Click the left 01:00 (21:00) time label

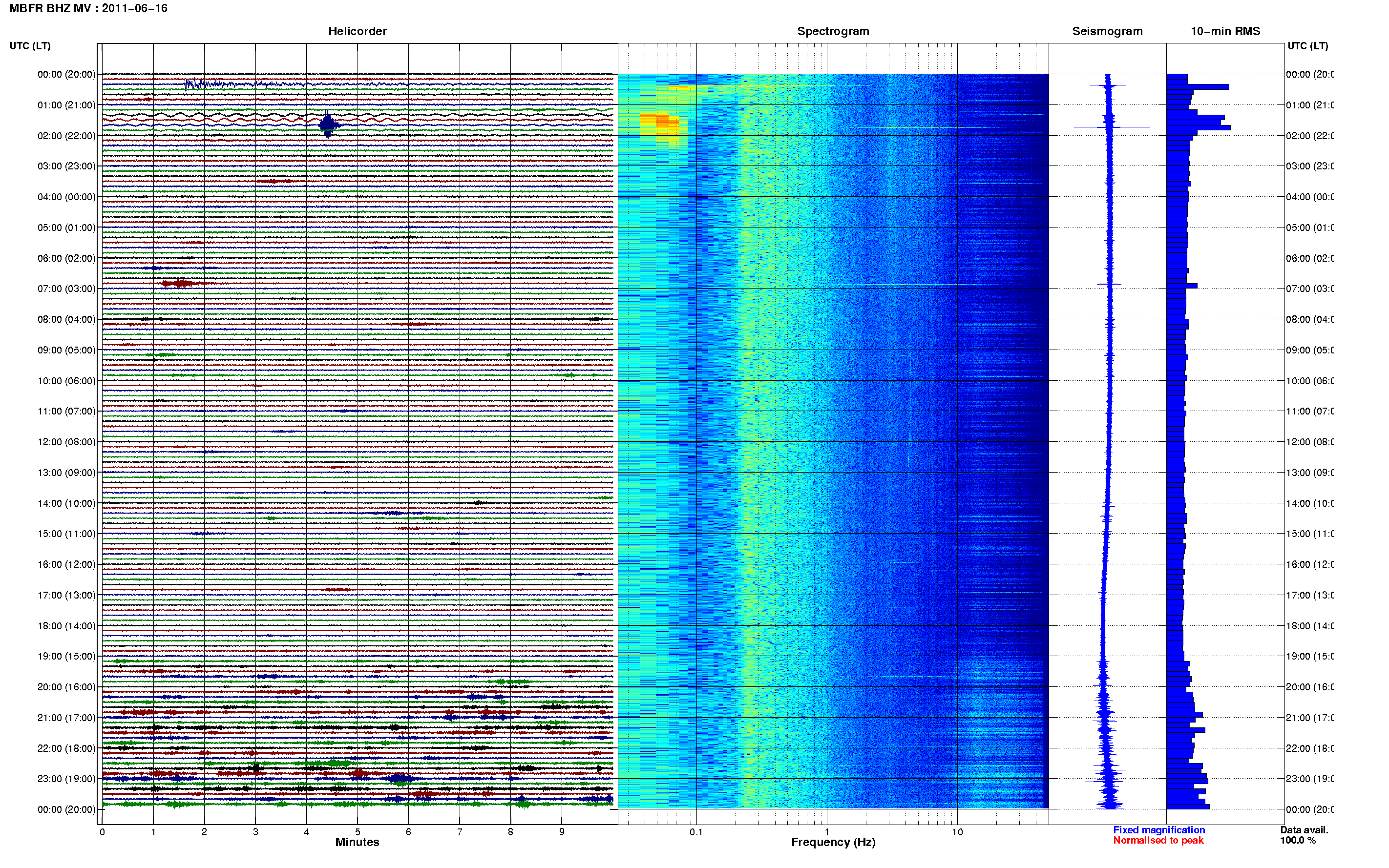click(66, 105)
